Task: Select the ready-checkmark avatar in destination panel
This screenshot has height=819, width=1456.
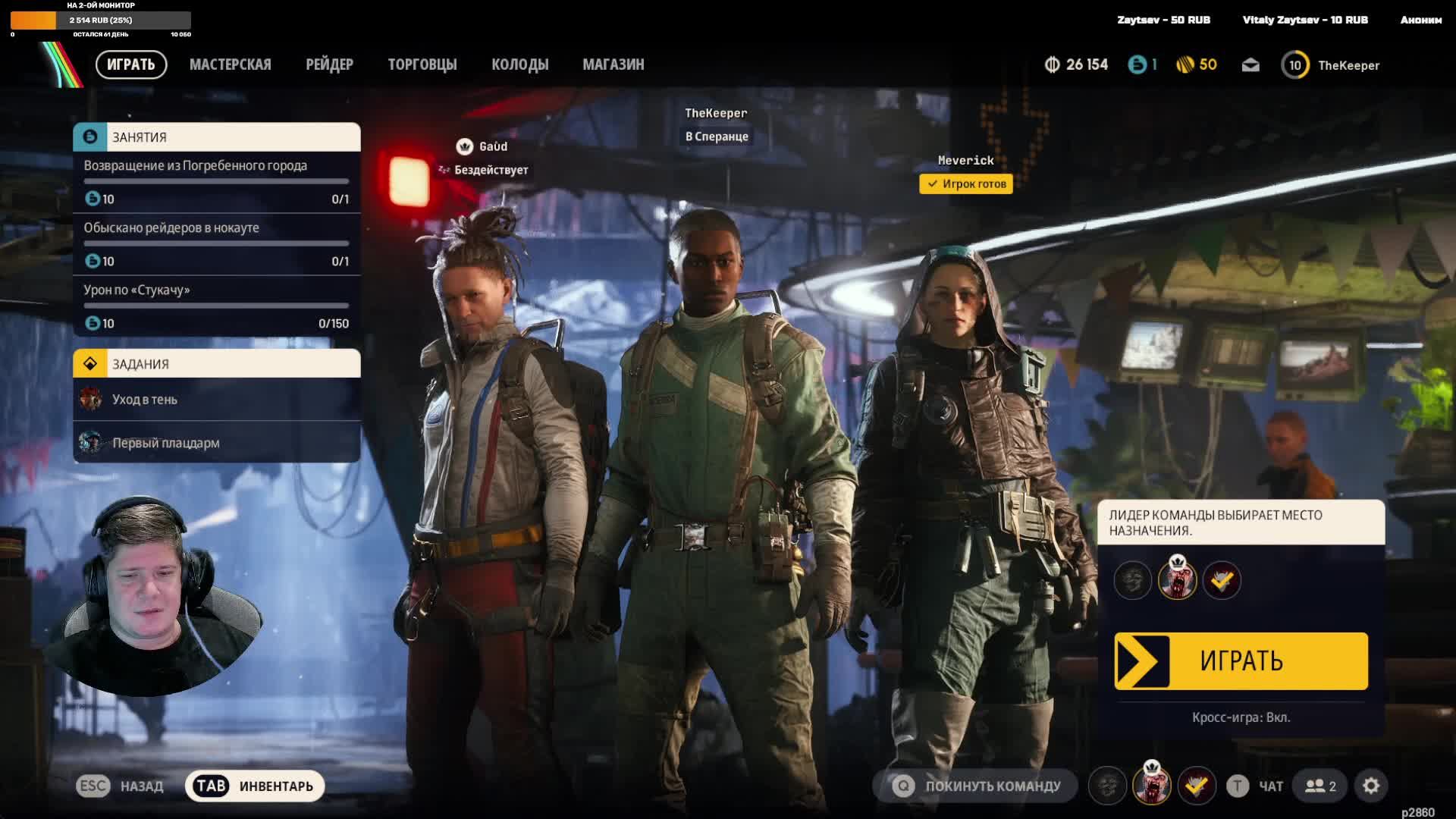Action: tap(1222, 581)
